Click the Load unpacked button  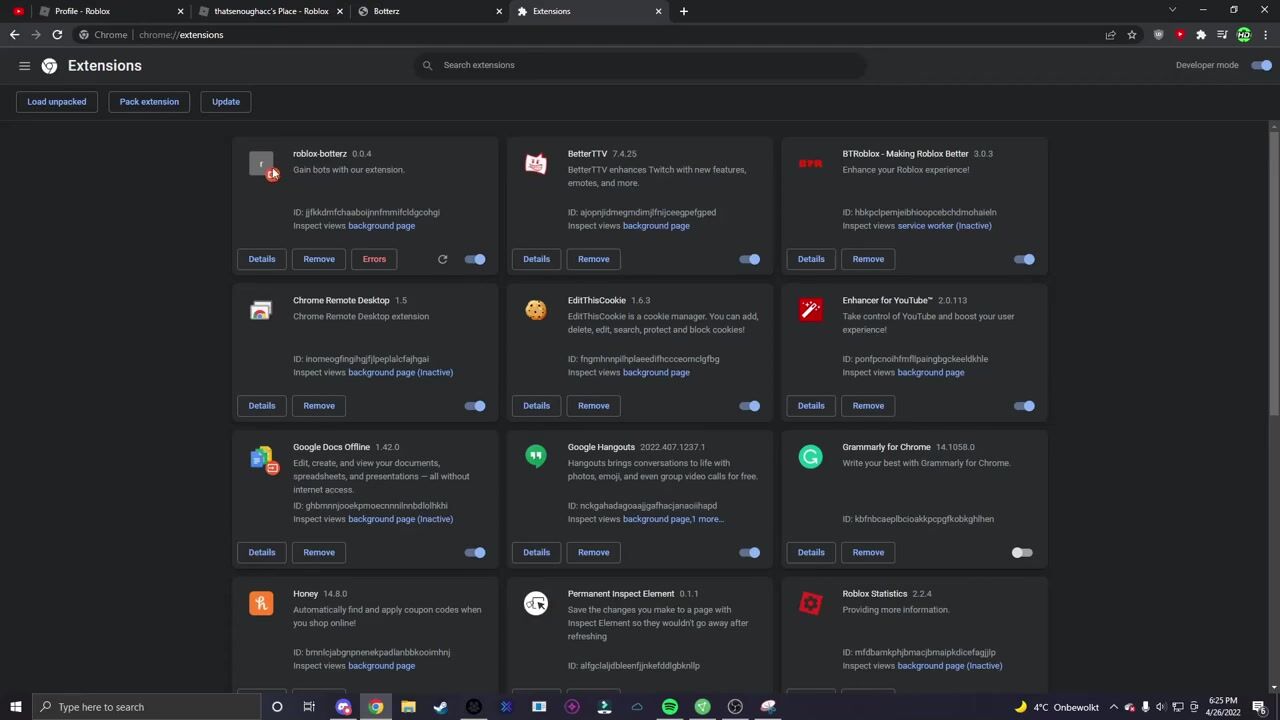point(57,102)
